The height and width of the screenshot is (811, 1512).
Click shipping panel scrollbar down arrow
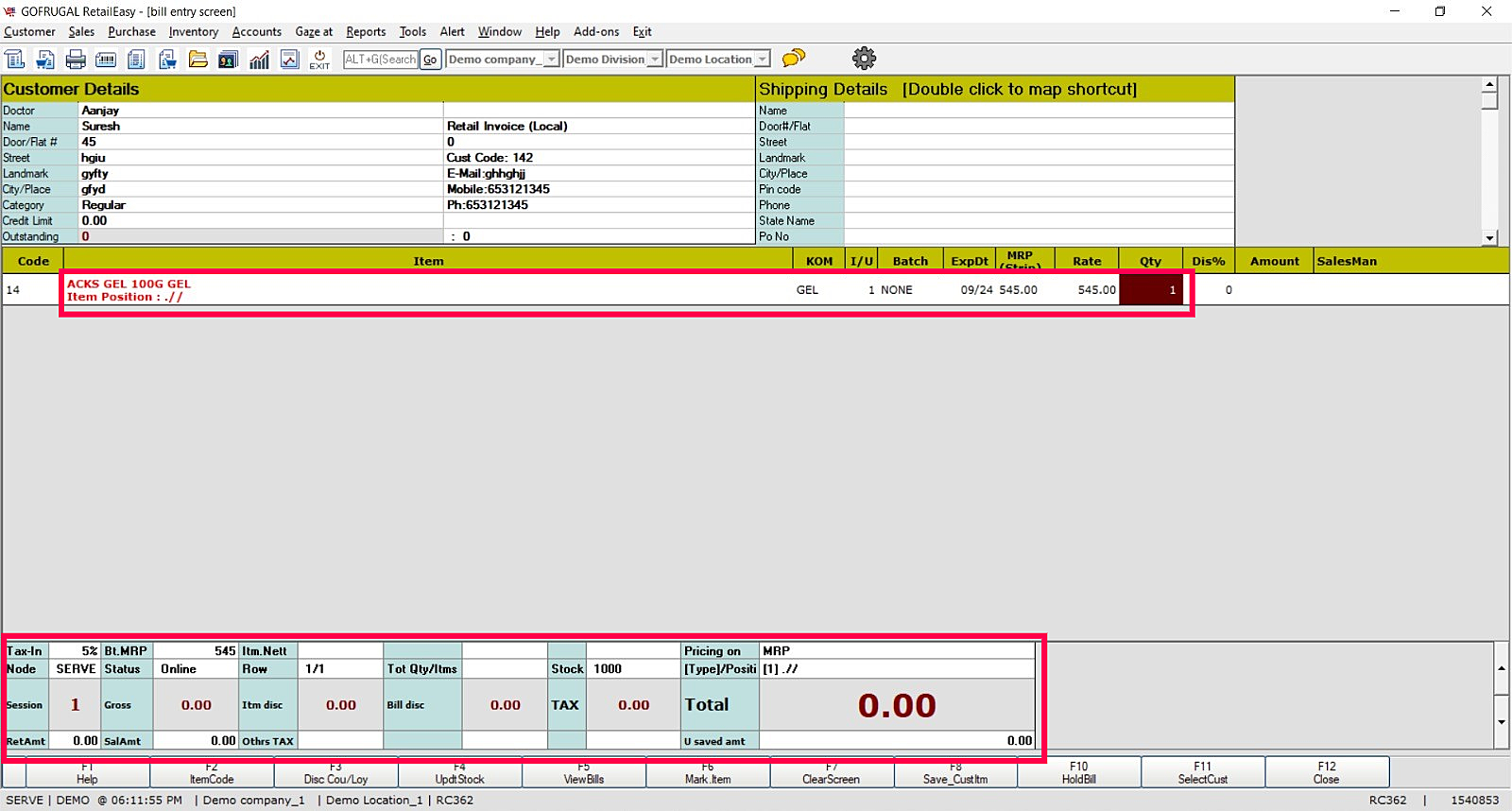(1489, 238)
